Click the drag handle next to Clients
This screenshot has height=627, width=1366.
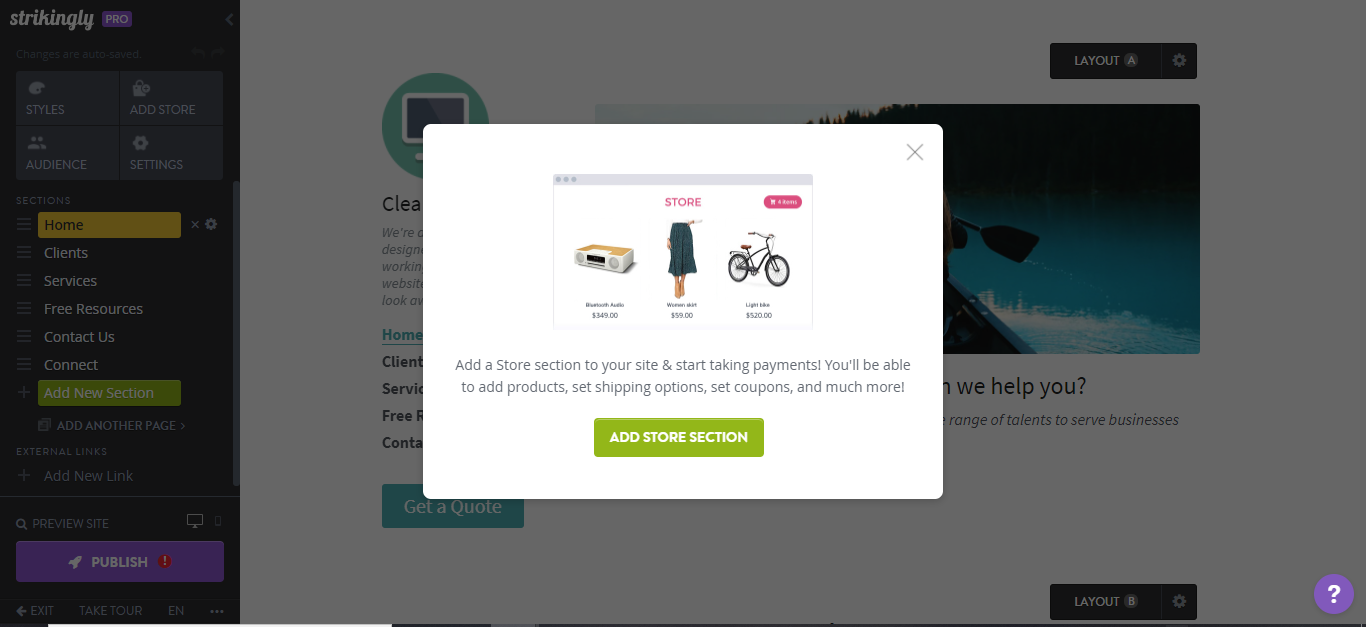[24, 253]
